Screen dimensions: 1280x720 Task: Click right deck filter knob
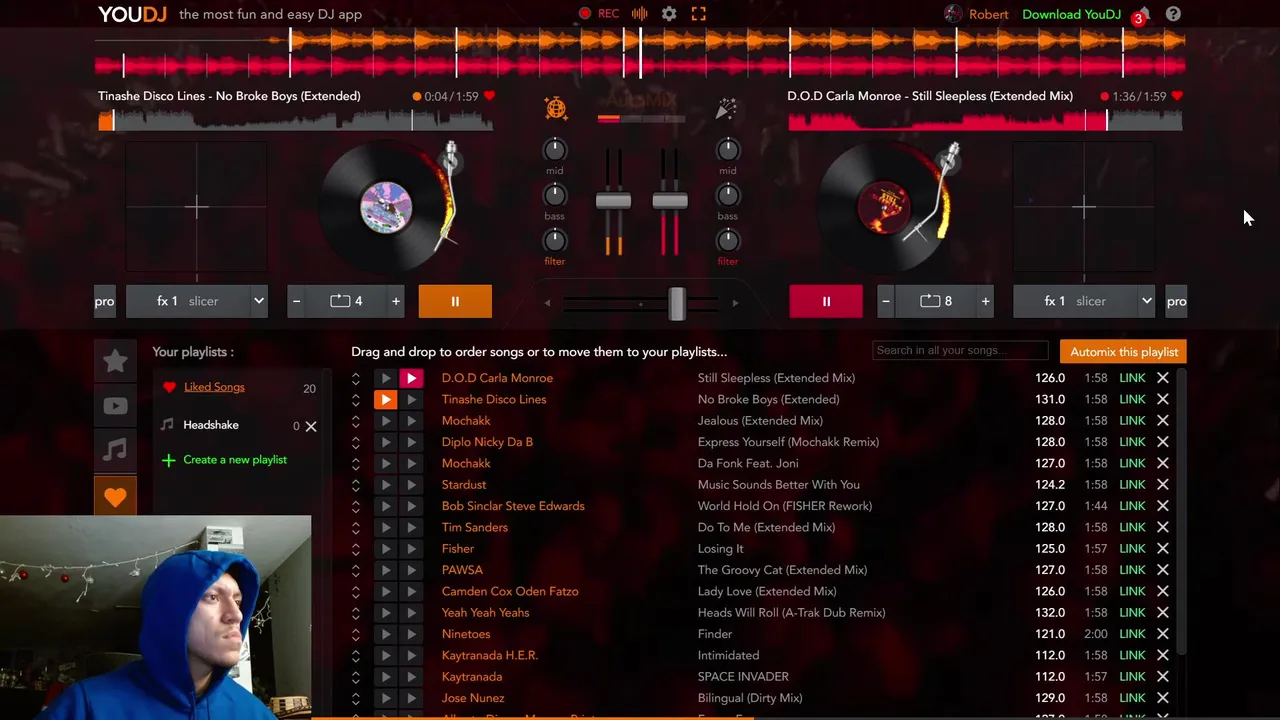(x=727, y=240)
